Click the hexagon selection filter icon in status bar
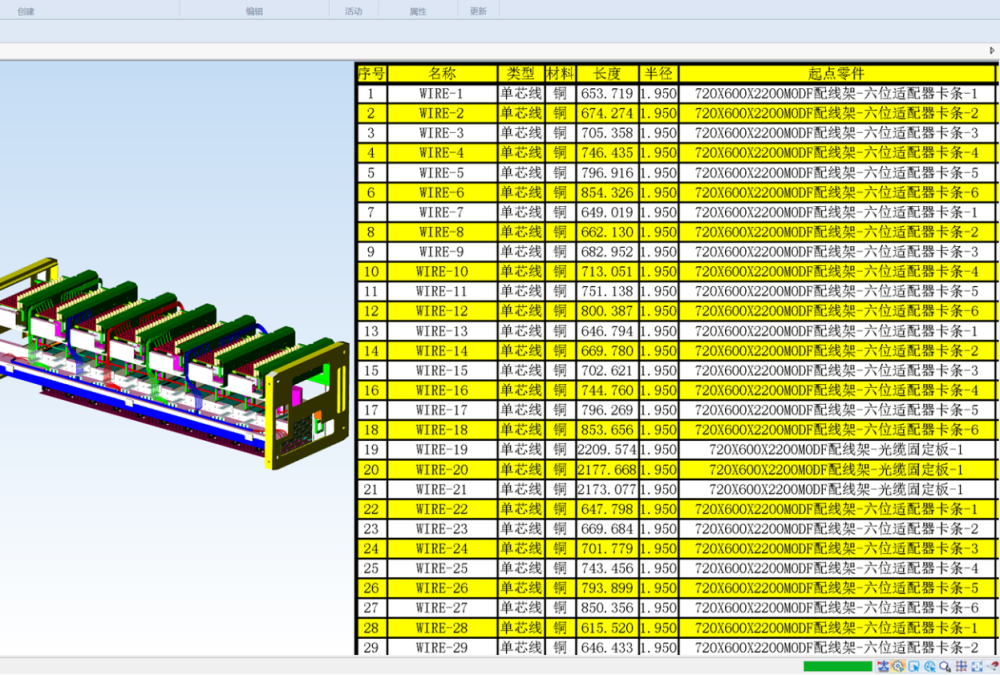 coord(945,666)
